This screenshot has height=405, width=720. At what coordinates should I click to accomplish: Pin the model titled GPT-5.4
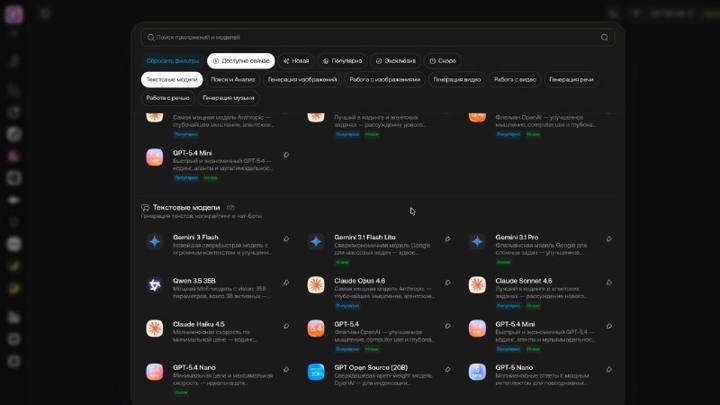pyautogui.click(x=448, y=326)
